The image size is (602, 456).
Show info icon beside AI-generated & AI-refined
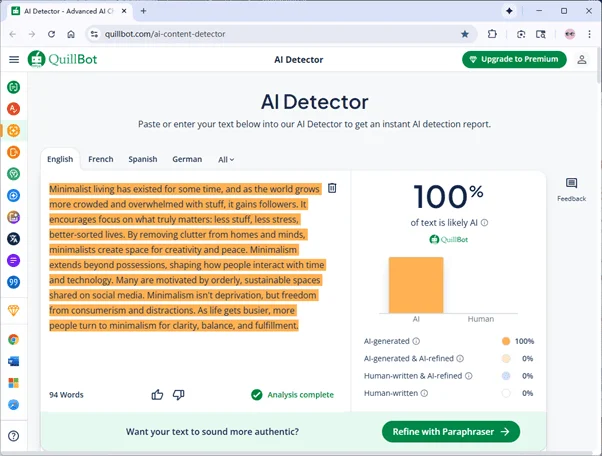[x=460, y=359]
